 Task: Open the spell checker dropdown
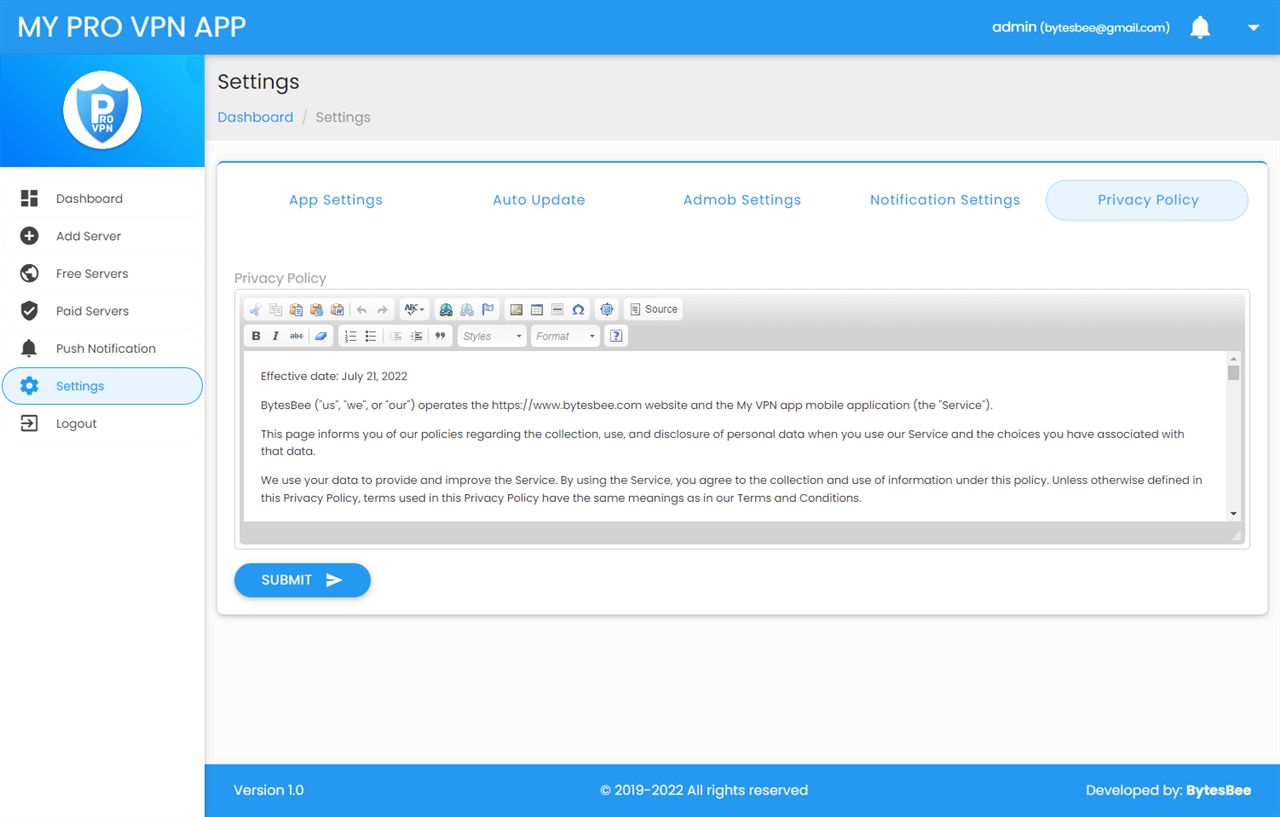click(414, 310)
